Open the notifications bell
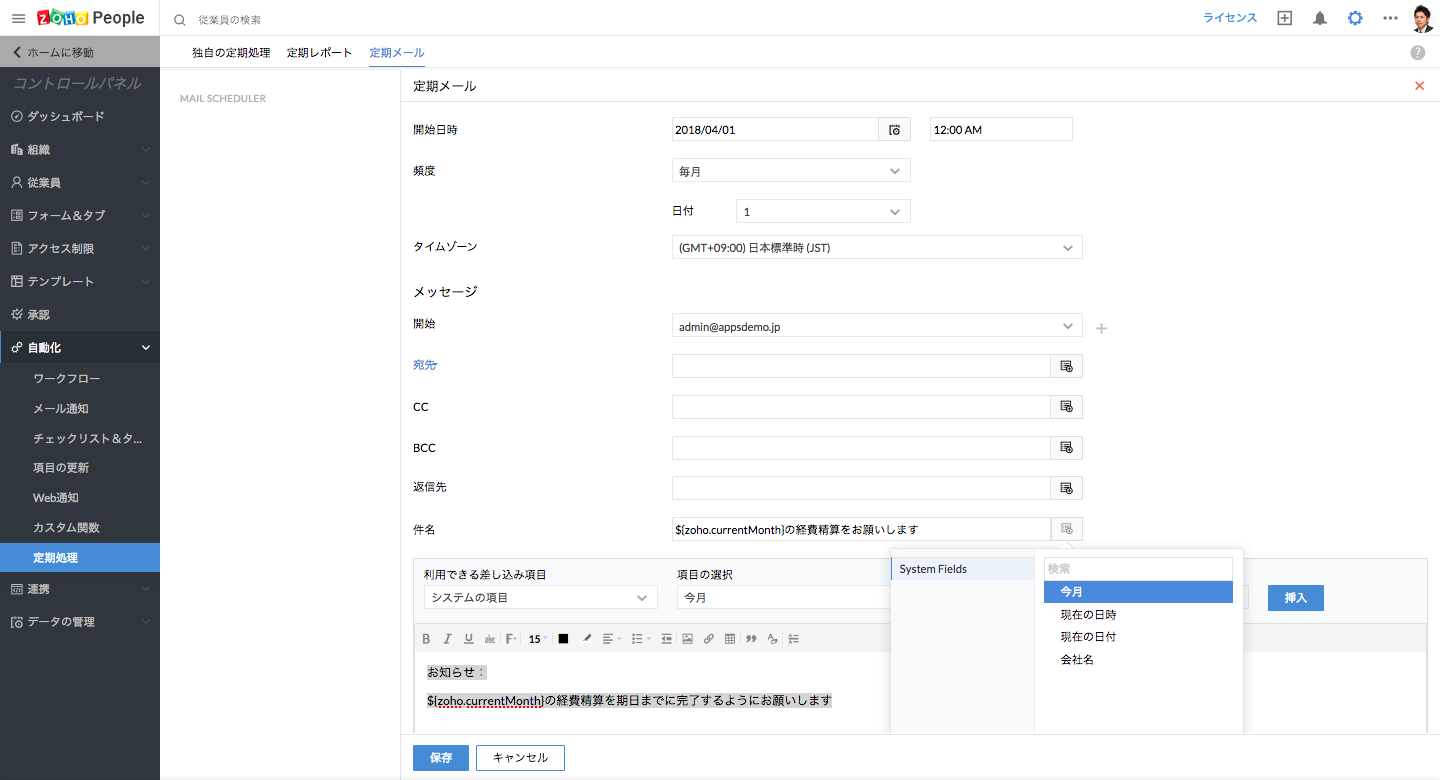This screenshot has height=780, width=1440. point(1320,18)
